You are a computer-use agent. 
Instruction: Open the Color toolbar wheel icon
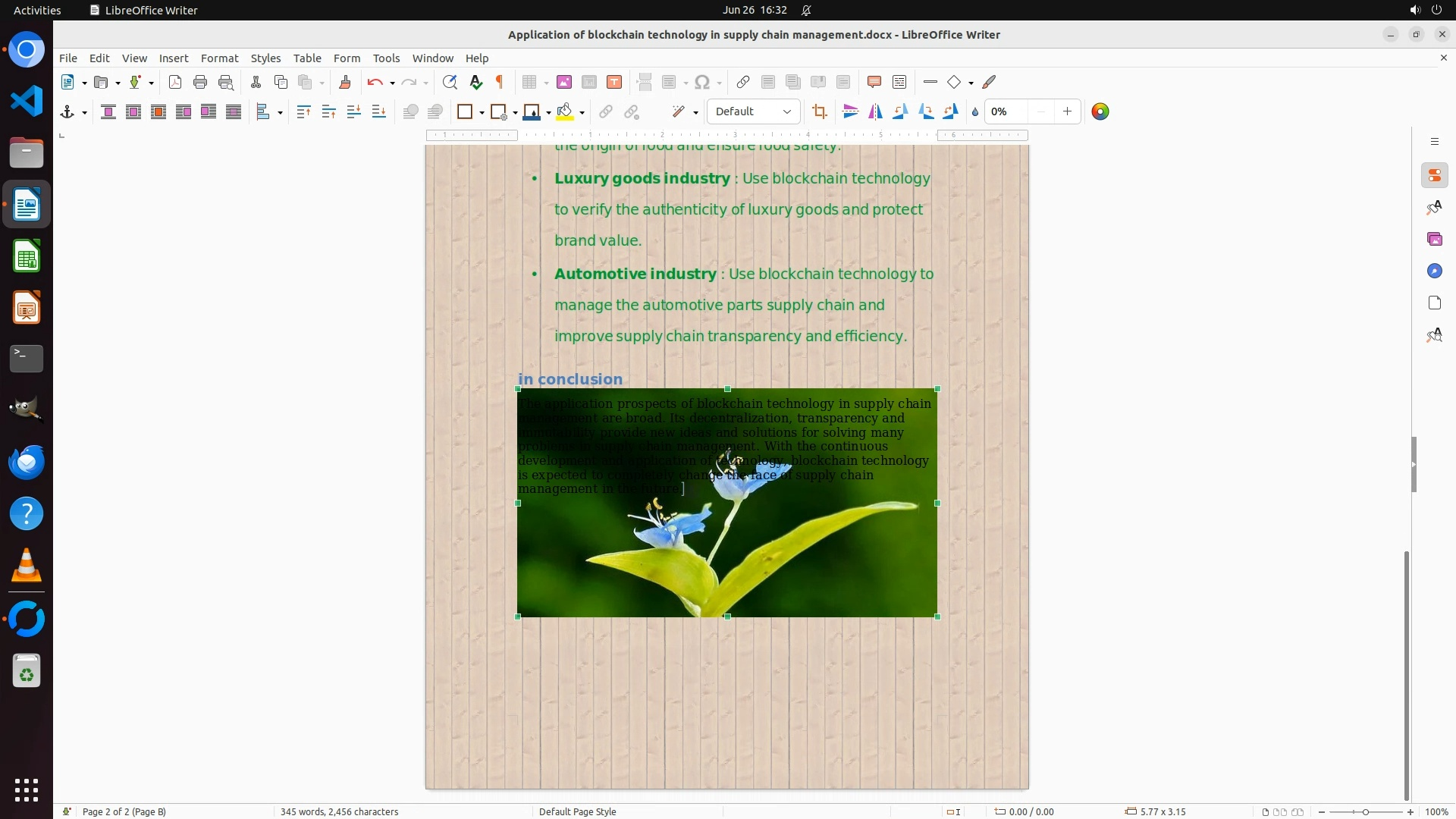tap(1100, 111)
